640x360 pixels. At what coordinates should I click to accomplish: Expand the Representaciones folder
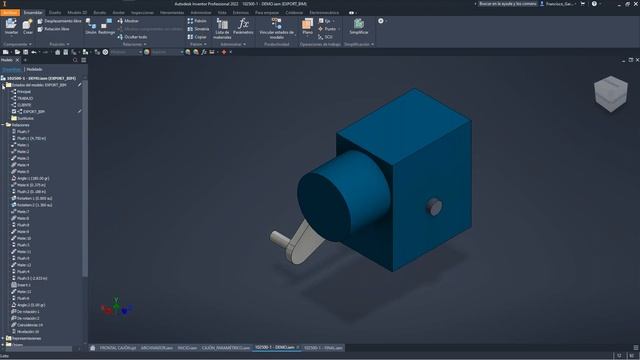click(x=3, y=338)
